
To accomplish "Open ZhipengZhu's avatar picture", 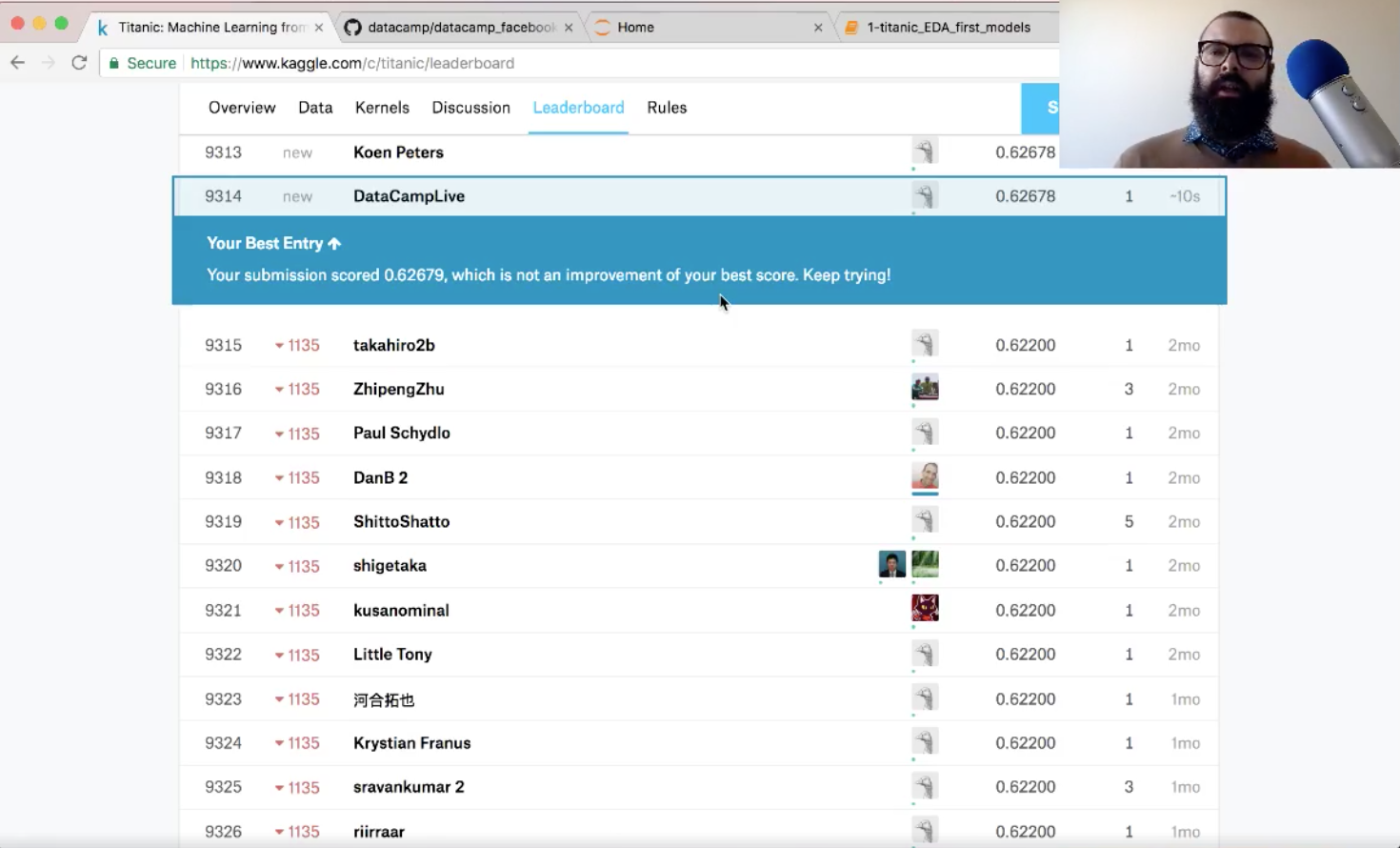I will [x=925, y=388].
